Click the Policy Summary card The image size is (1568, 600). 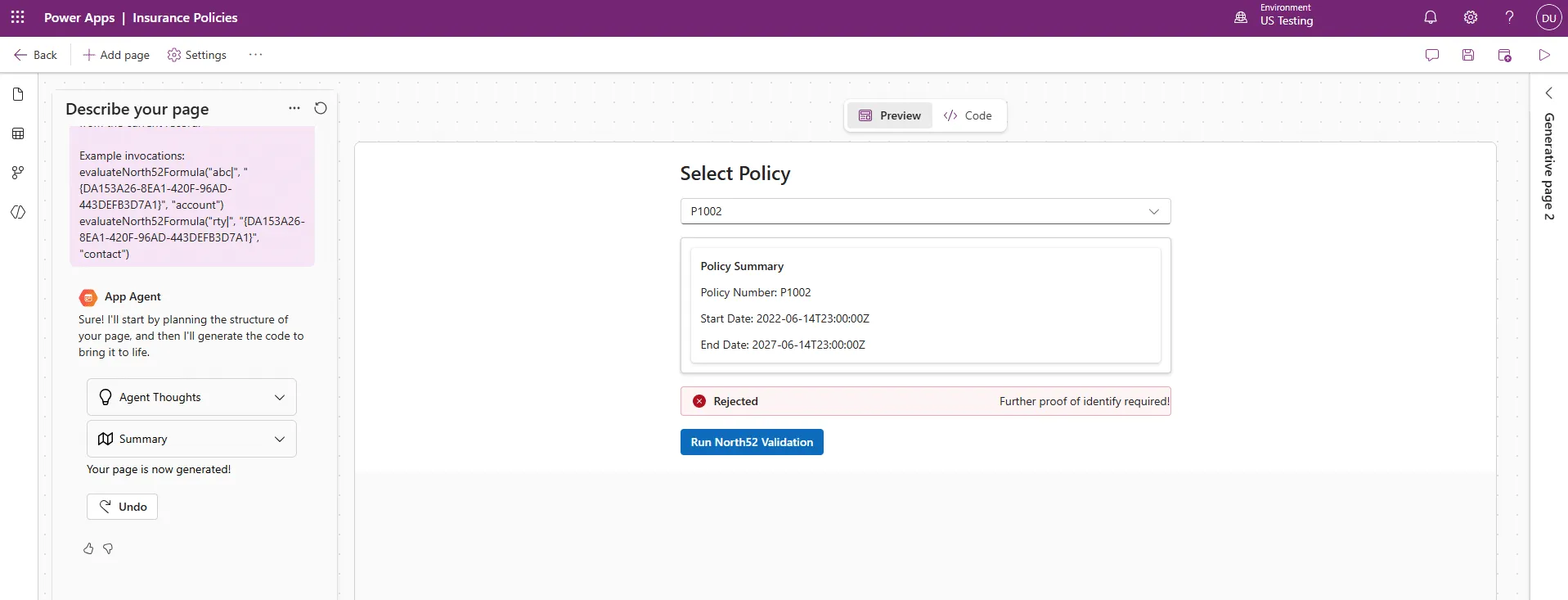(x=925, y=305)
